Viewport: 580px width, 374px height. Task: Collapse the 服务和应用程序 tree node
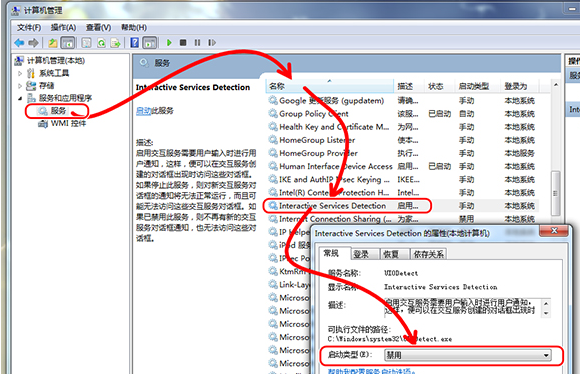point(20,98)
